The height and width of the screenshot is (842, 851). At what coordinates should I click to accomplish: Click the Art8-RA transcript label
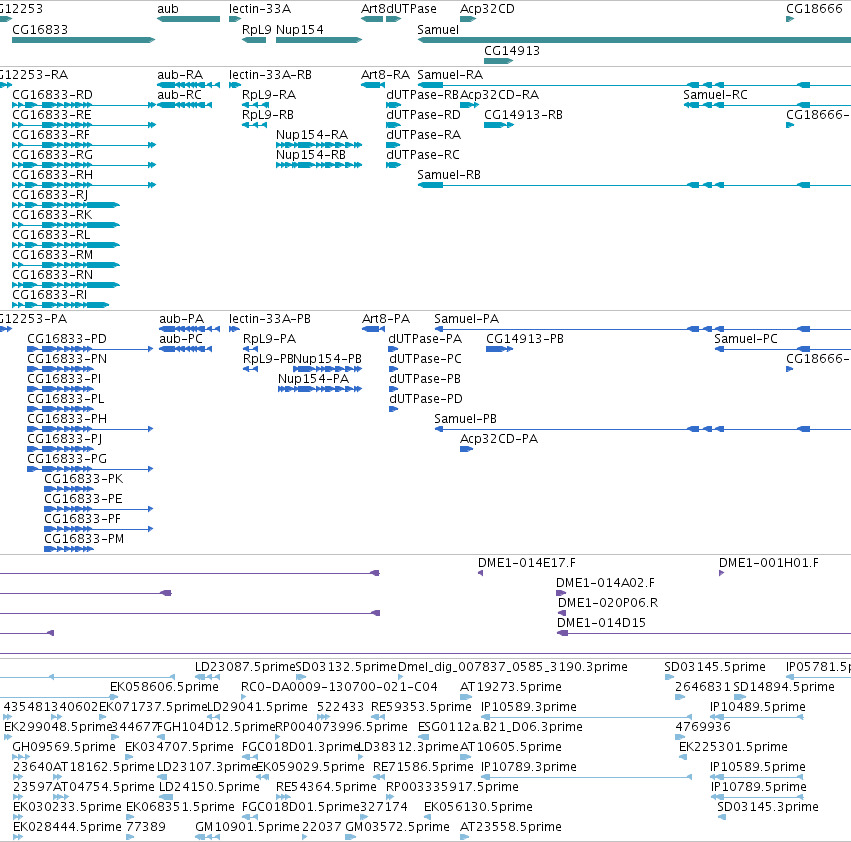point(385,74)
